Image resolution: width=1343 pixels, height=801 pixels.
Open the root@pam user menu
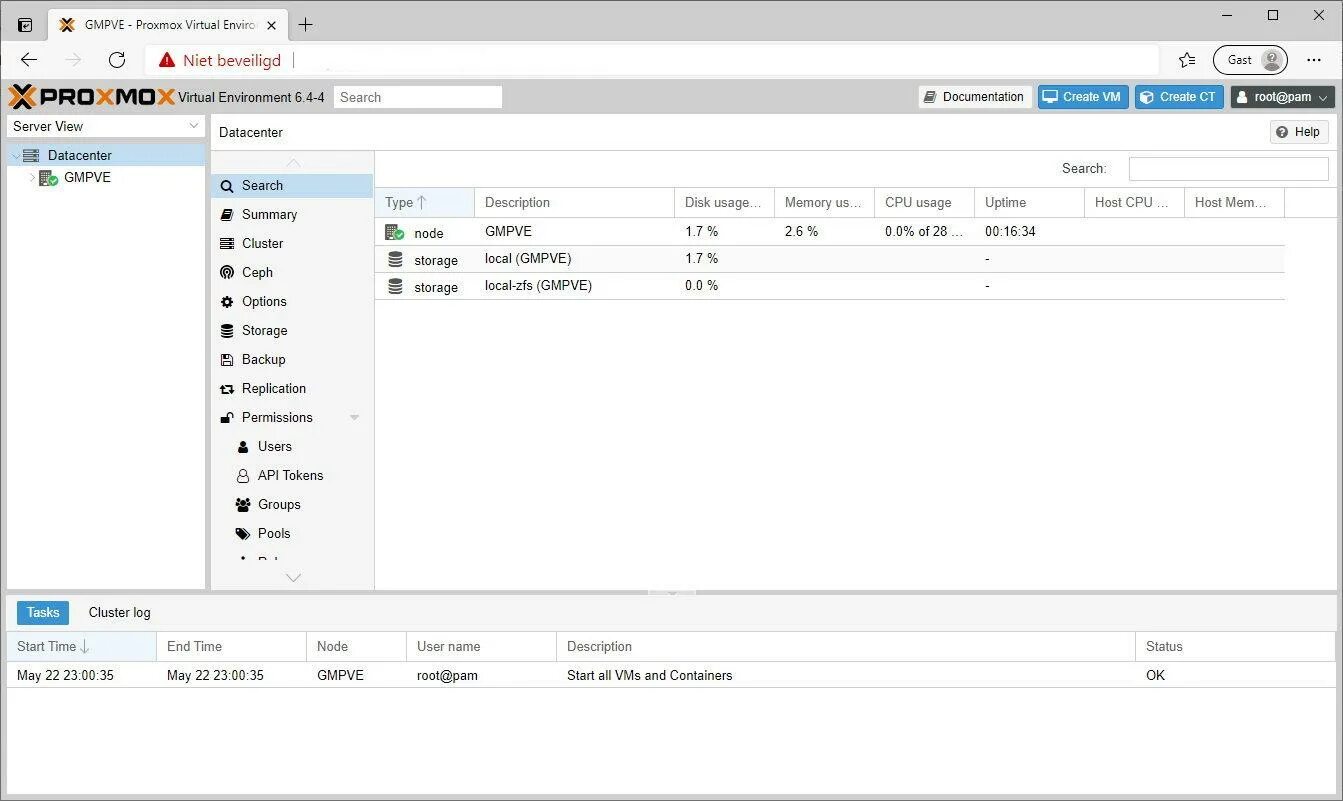[1283, 97]
